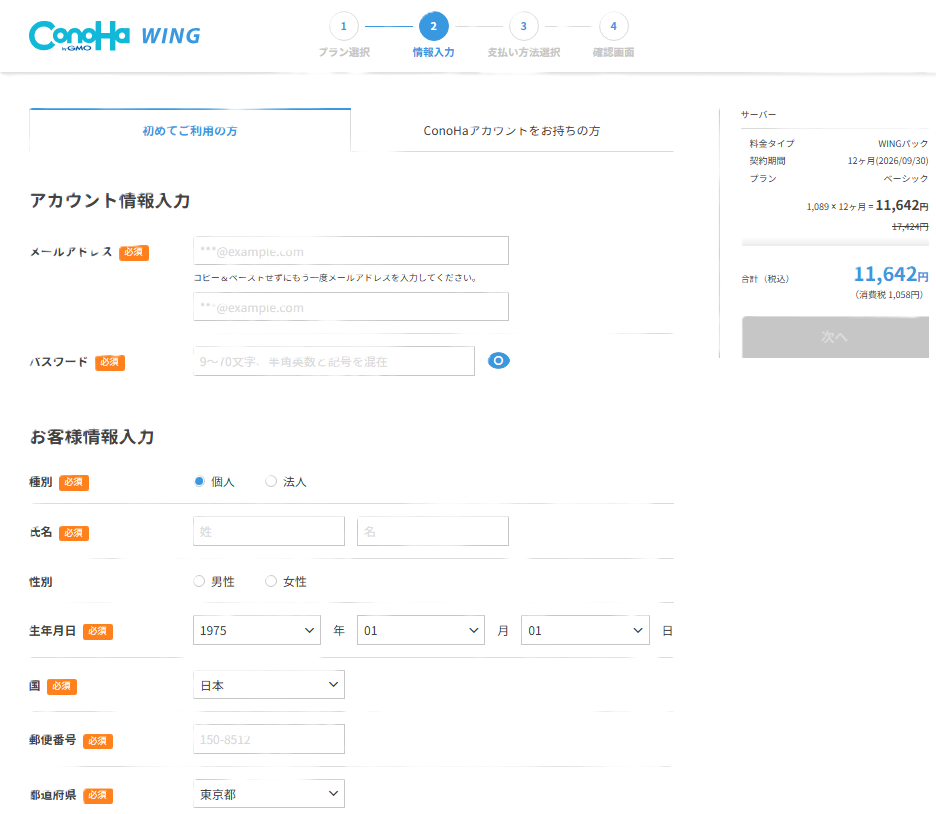Switch to ConoHaアカウントをお持ちの方 tab
Screen dimensions: 936x814
512,131
